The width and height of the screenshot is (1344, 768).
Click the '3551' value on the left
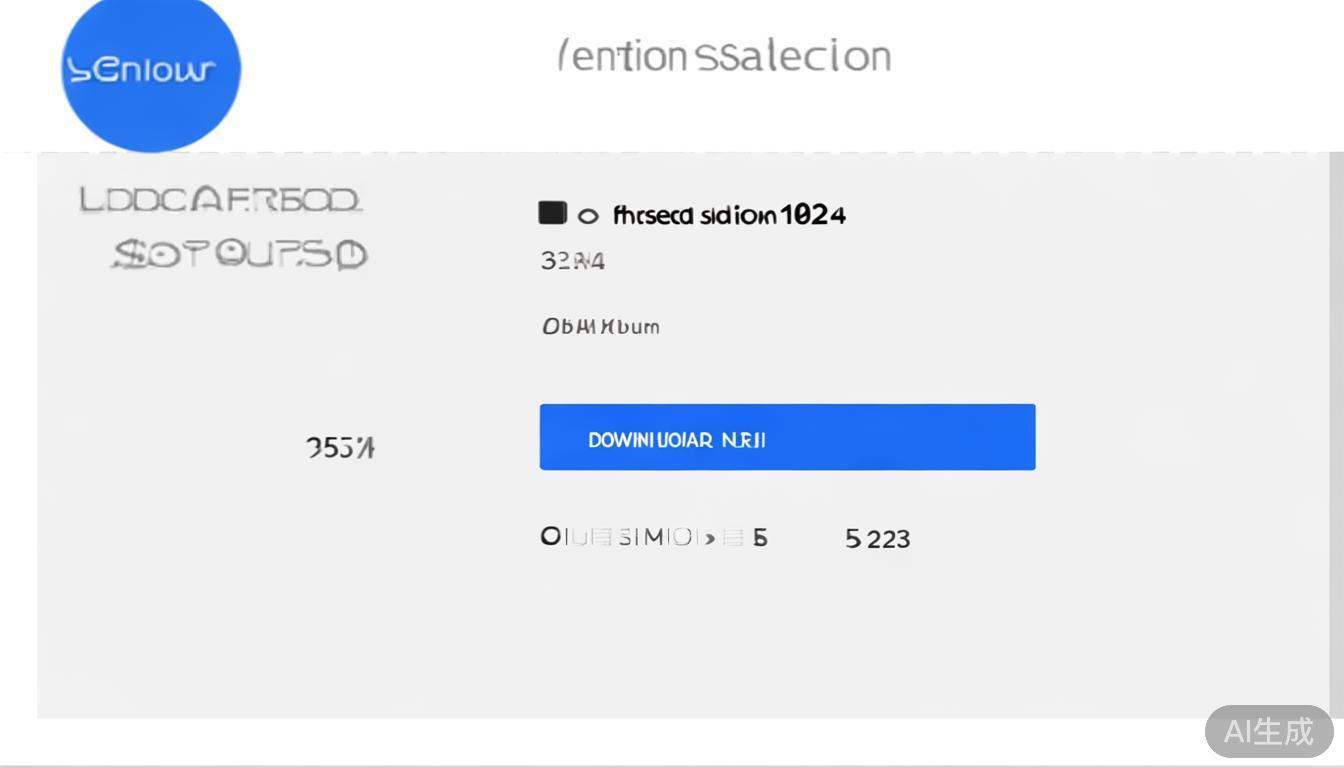pos(340,448)
